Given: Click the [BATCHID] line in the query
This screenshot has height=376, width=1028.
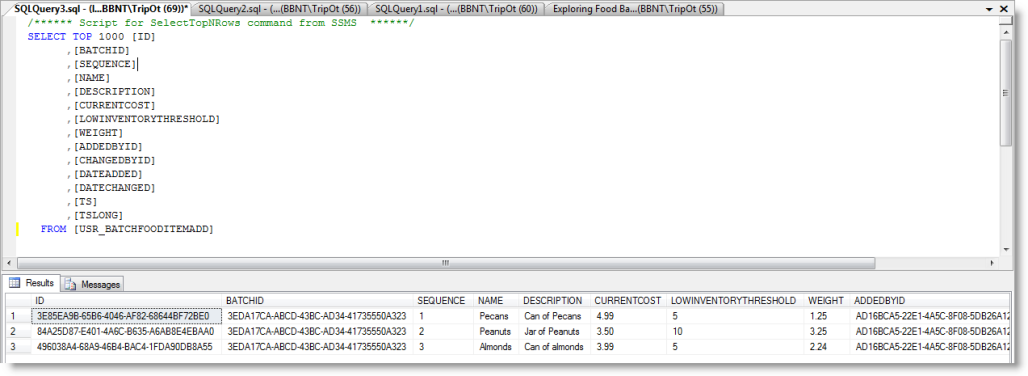Looking at the screenshot, I should 98,50.
